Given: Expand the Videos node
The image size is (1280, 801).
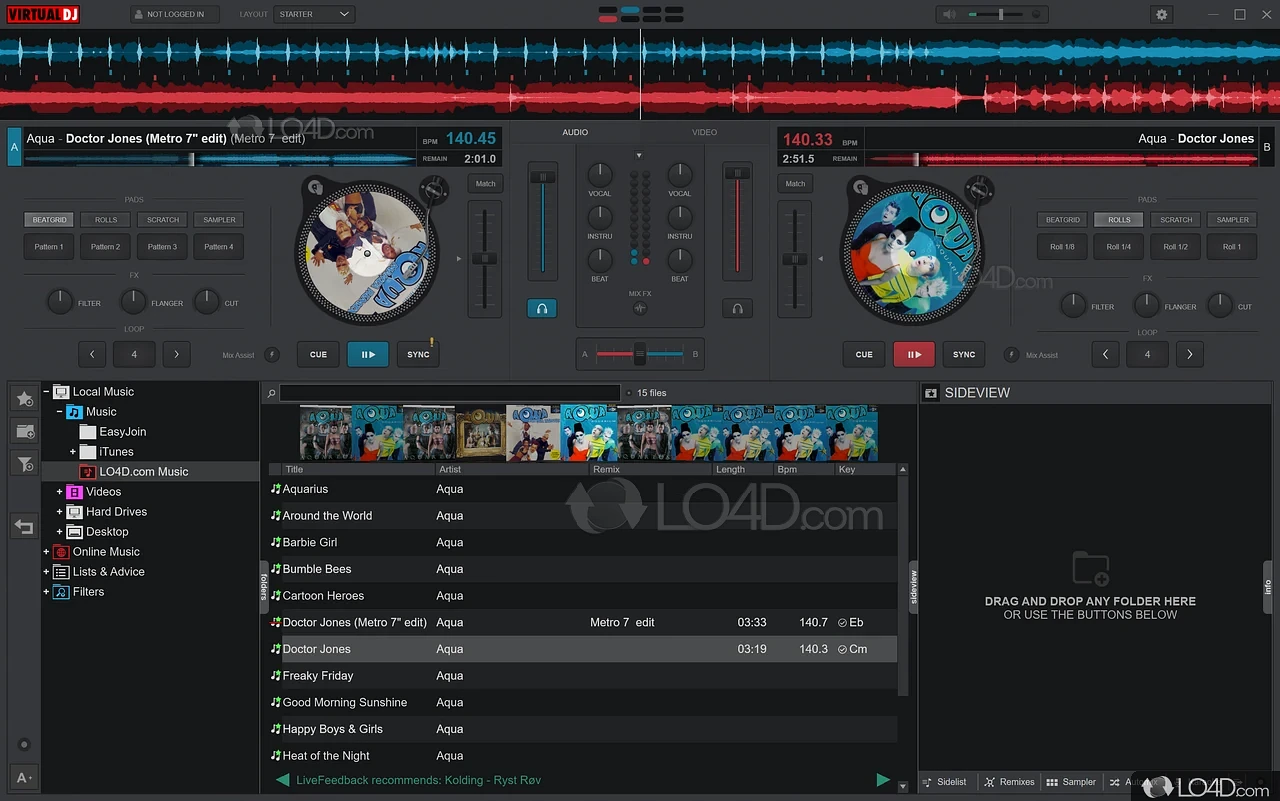Looking at the screenshot, I should pos(59,492).
